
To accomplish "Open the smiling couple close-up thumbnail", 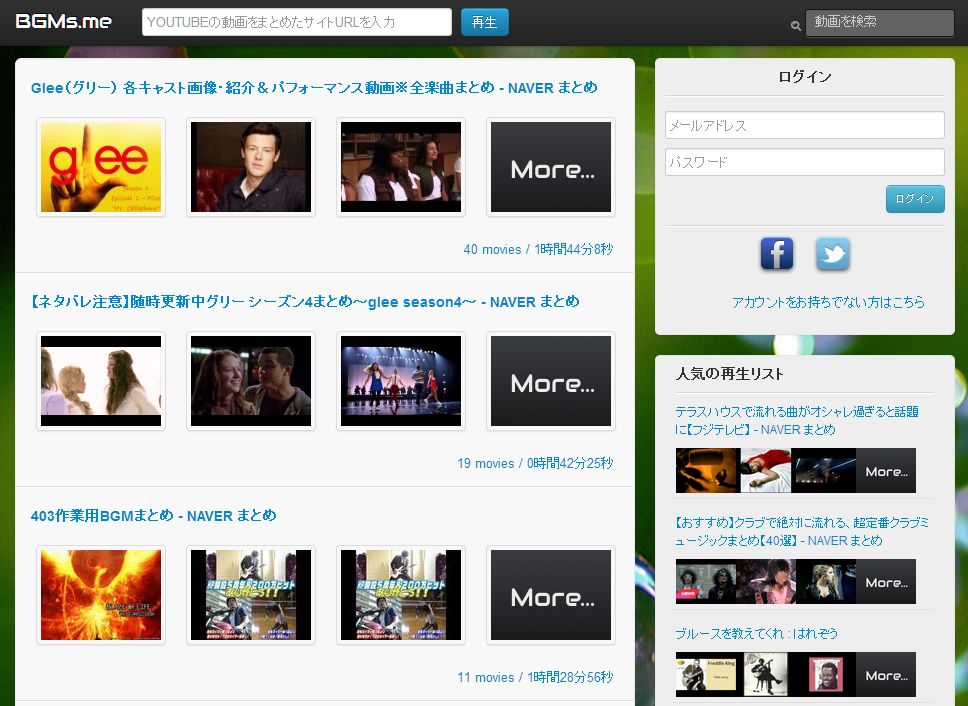I will coord(251,381).
